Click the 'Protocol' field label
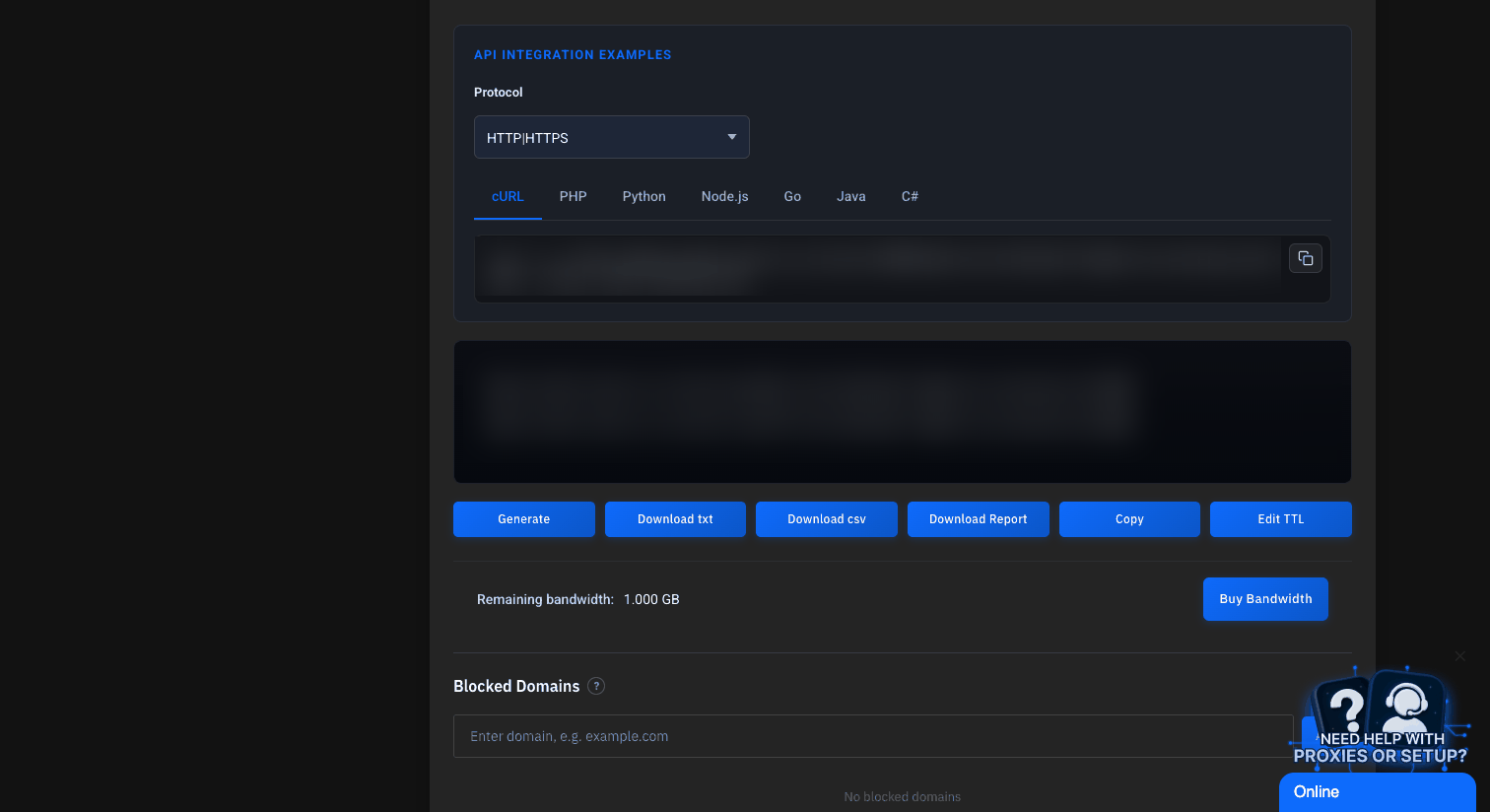The image size is (1490, 812). 499,93
